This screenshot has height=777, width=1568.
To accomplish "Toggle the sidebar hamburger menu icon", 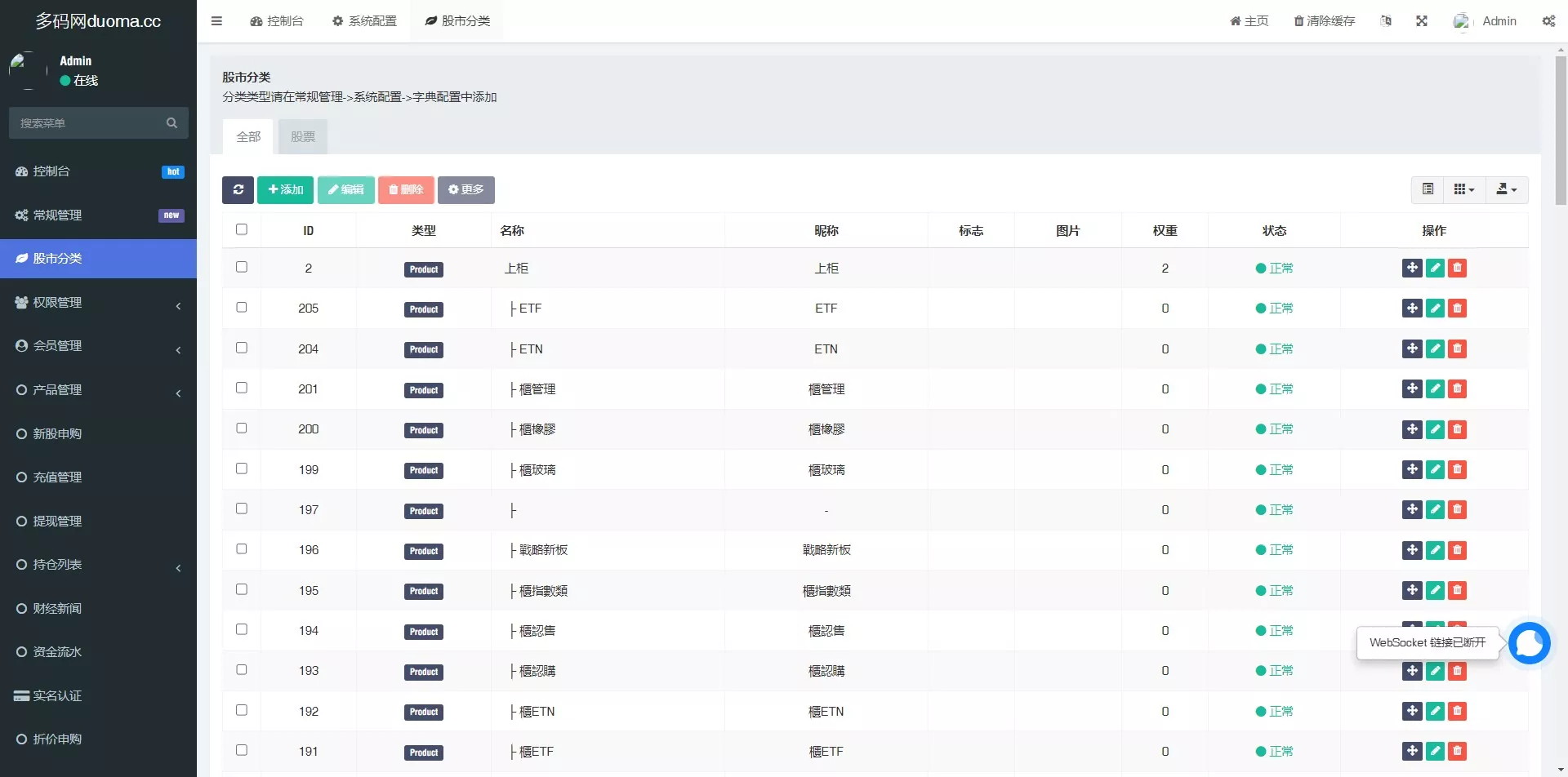I will pos(216,21).
